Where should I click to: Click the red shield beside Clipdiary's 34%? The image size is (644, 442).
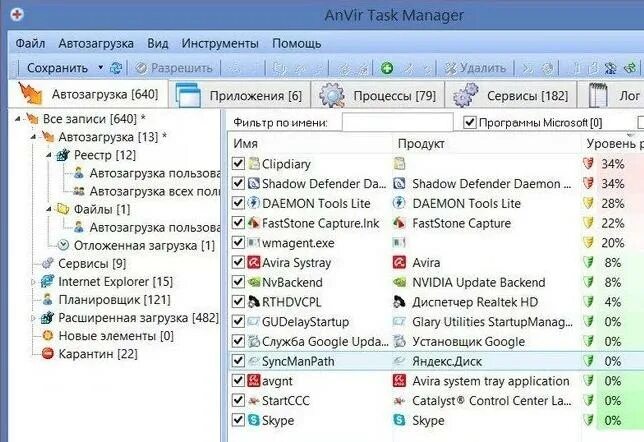589,163
